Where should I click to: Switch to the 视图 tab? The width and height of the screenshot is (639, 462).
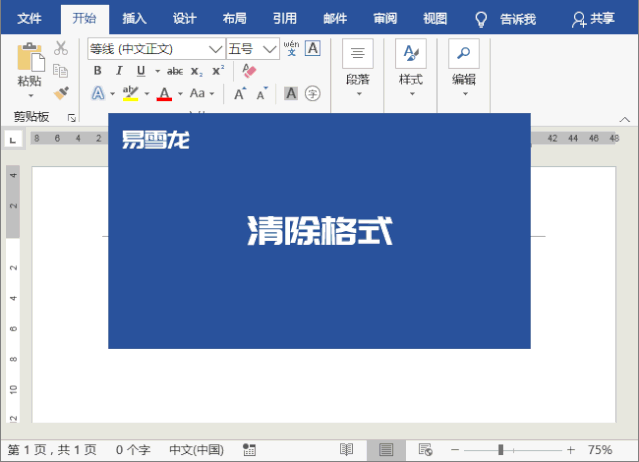(435, 19)
